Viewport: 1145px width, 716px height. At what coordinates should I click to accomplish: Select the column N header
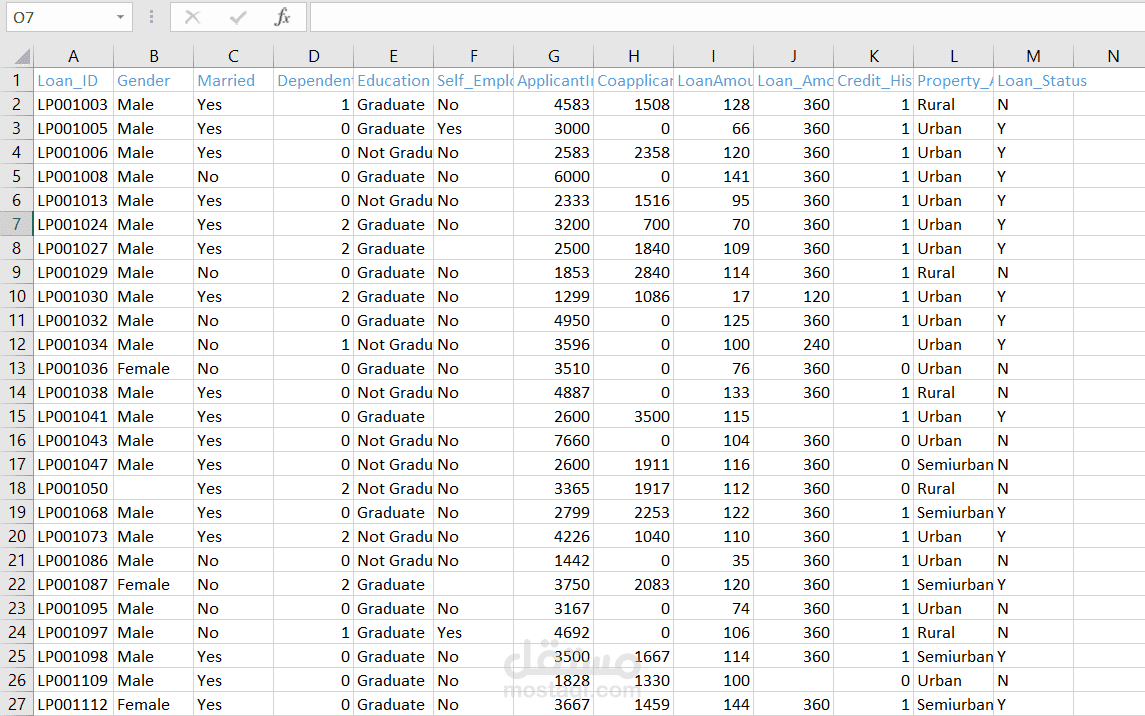pyautogui.click(x=1113, y=55)
